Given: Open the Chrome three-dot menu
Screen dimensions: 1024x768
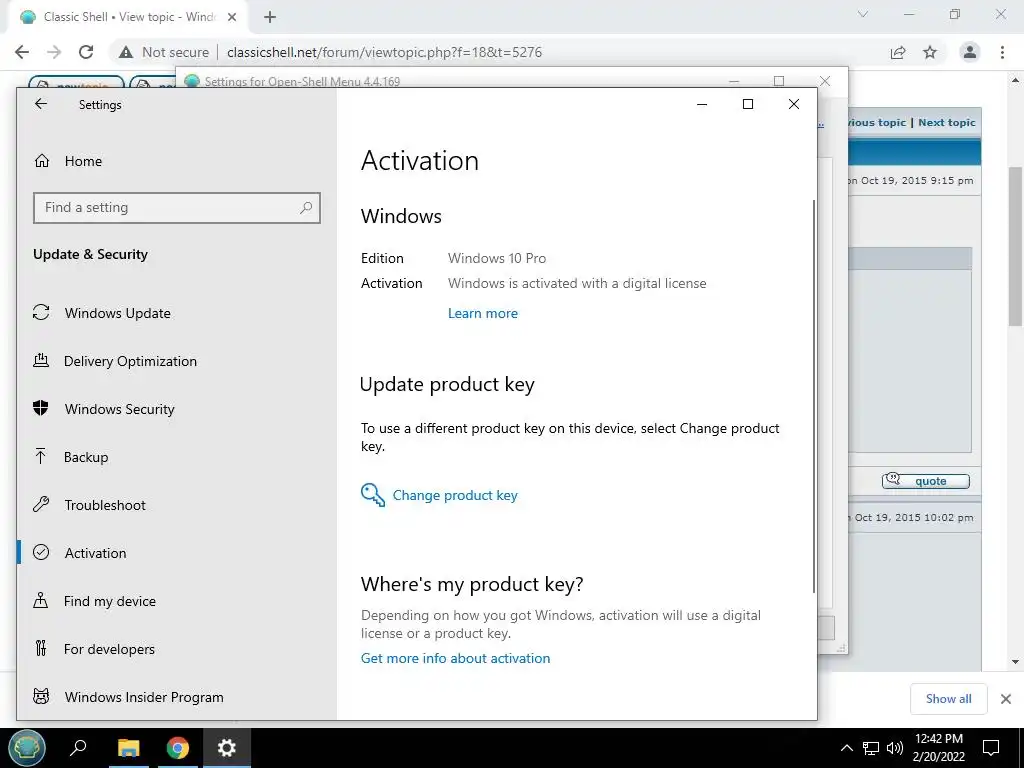Looking at the screenshot, I should point(1002,52).
